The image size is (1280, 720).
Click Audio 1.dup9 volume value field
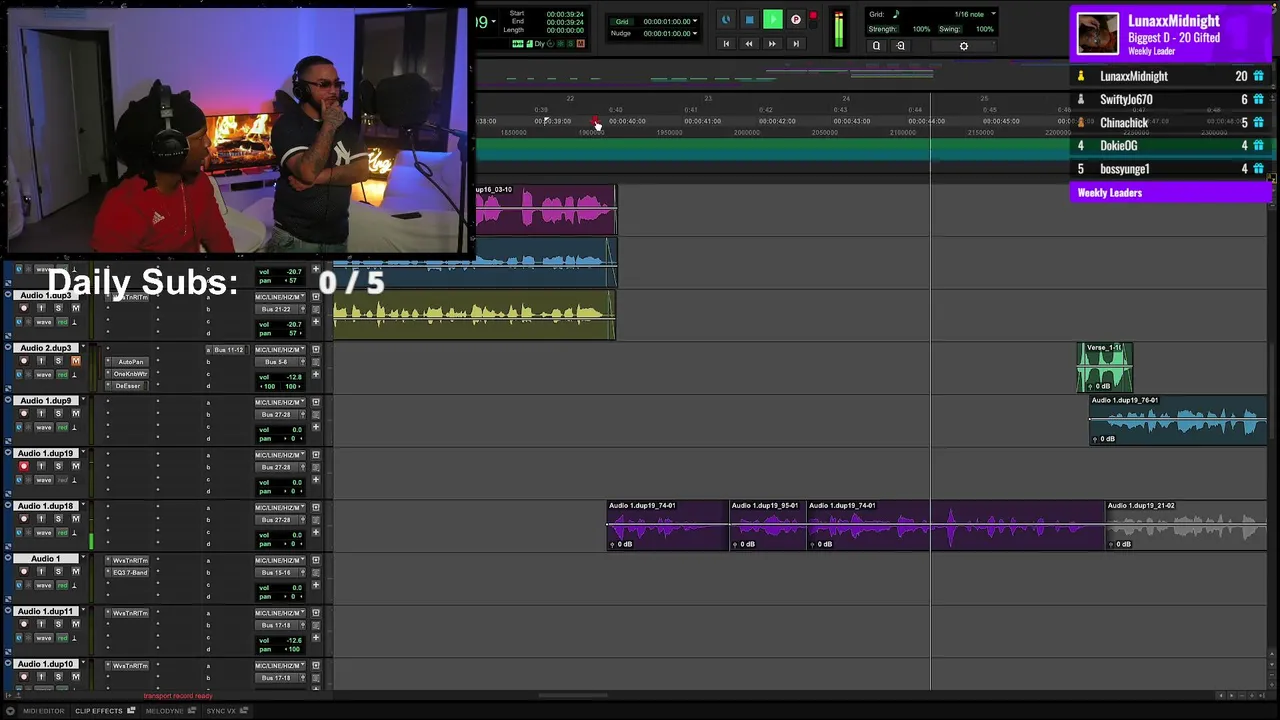[280, 430]
